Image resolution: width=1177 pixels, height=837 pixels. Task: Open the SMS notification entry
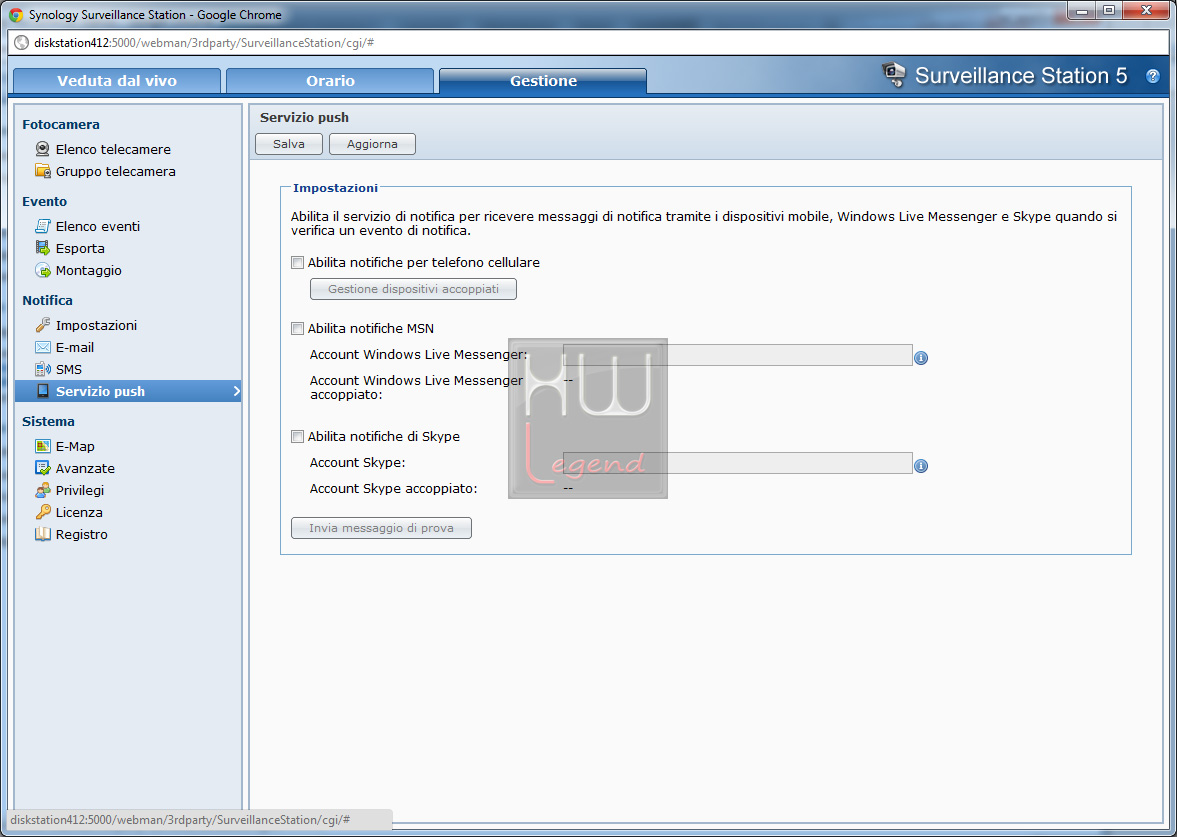click(x=69, y=369)
